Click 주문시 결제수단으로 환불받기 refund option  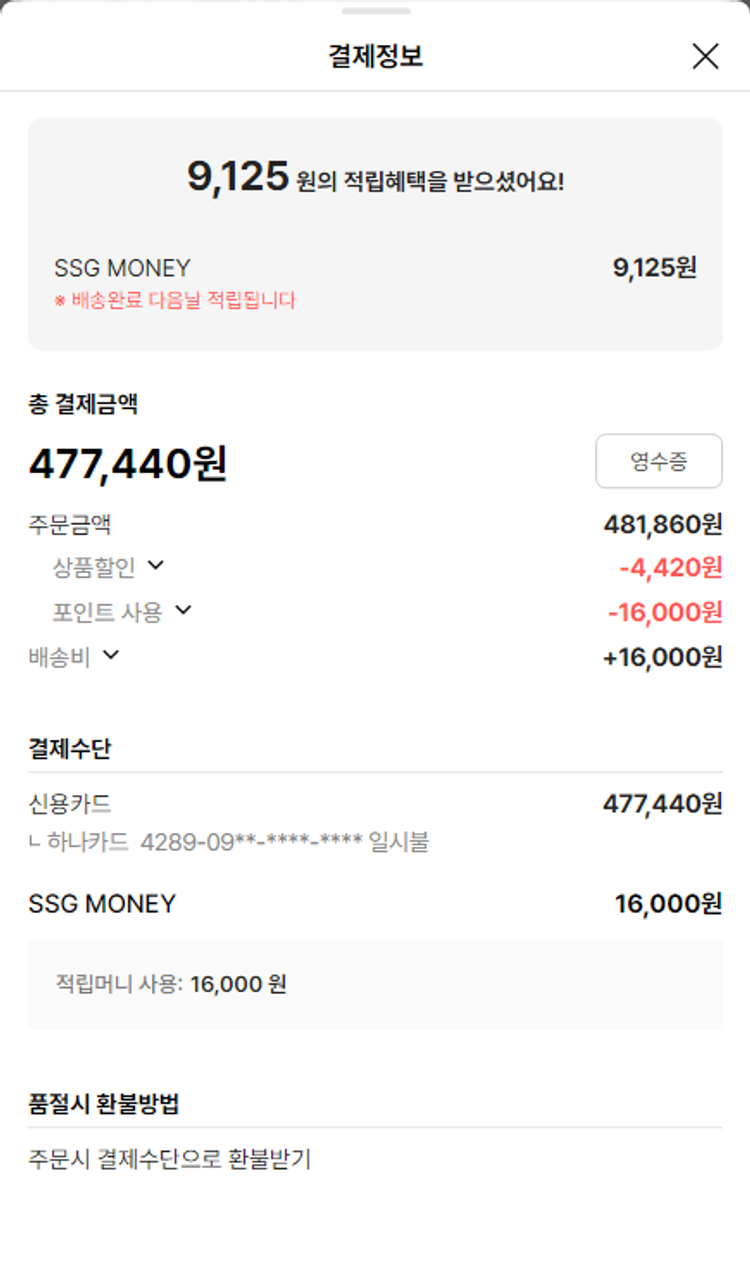(170, 1160)
